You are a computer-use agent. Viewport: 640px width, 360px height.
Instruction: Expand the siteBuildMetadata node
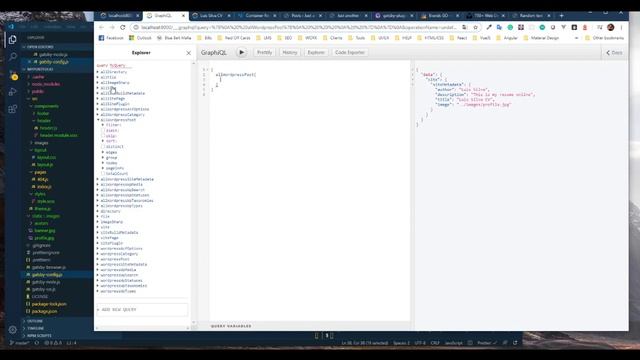(98, 232)
